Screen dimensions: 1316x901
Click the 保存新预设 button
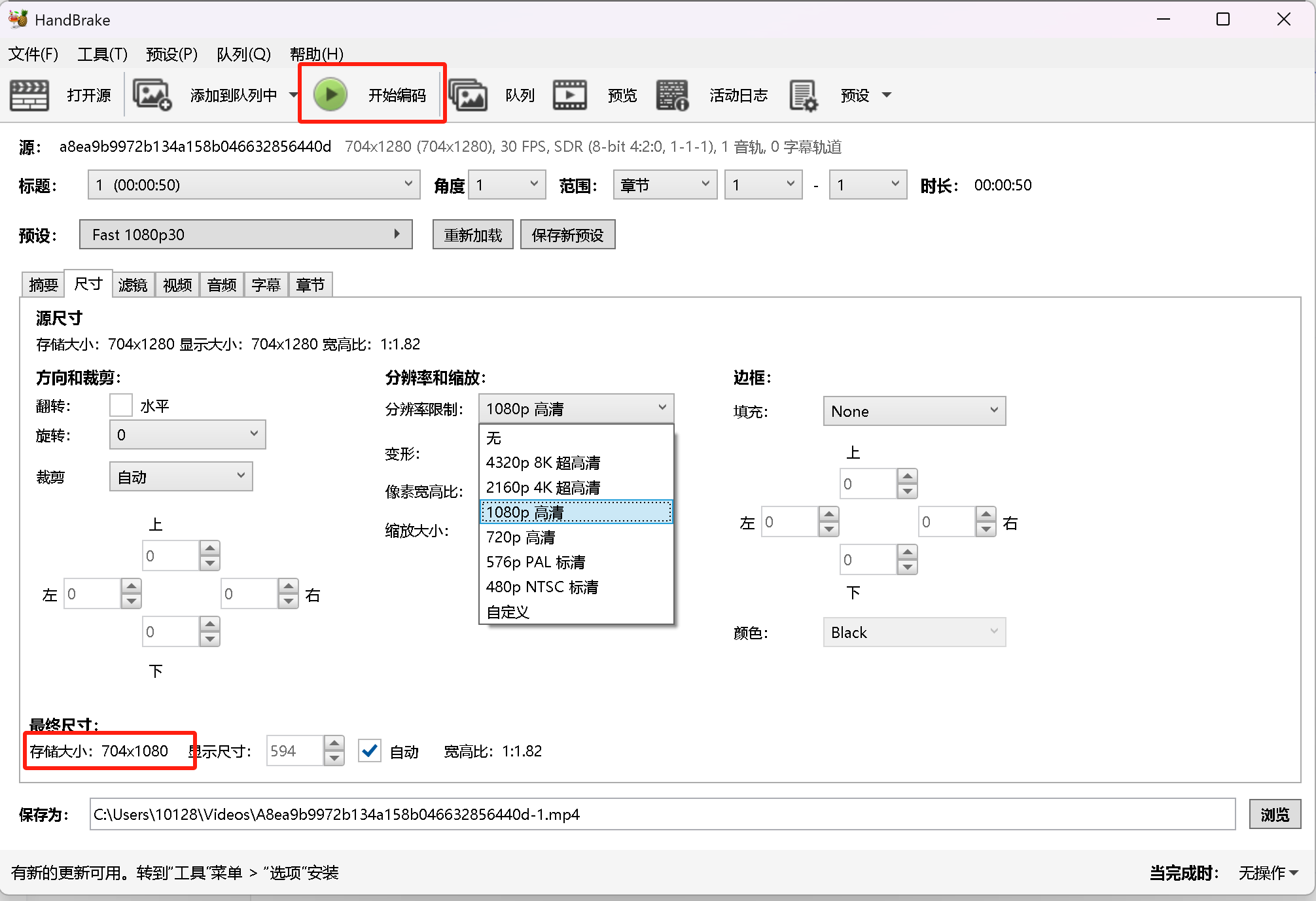pos(567,235)
